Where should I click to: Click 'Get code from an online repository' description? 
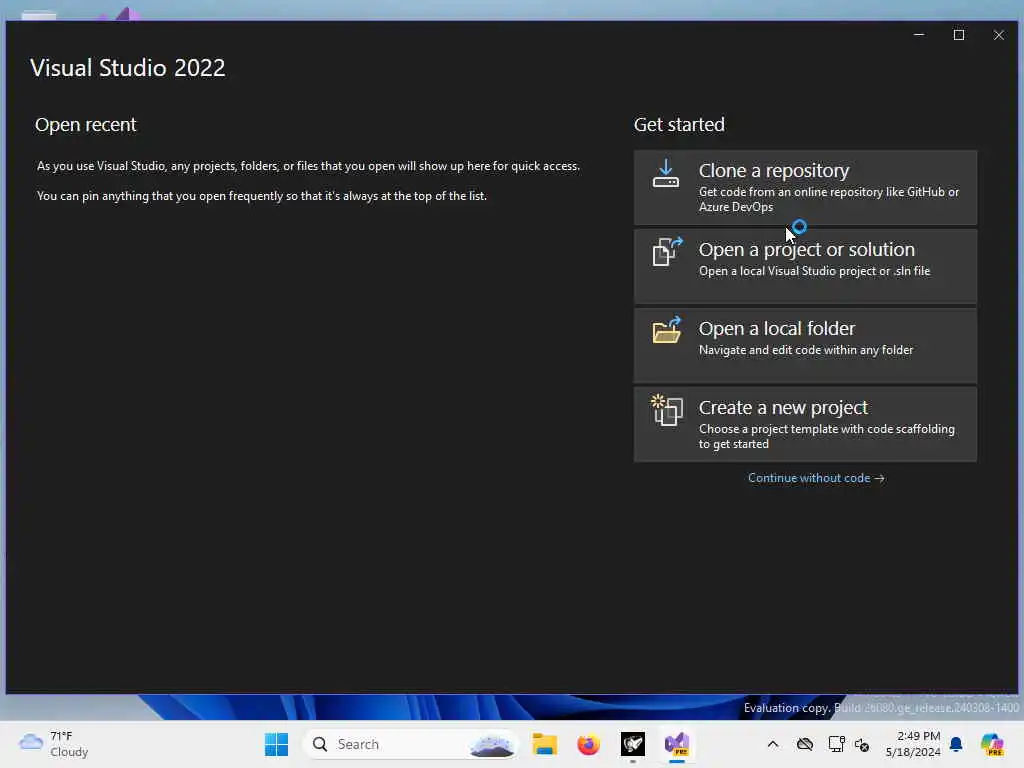829,199
